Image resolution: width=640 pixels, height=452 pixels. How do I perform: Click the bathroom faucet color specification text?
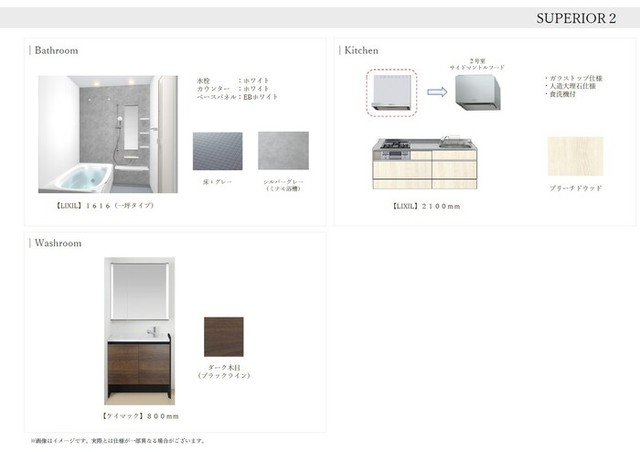pyautogui.click(x=238, y=89)
